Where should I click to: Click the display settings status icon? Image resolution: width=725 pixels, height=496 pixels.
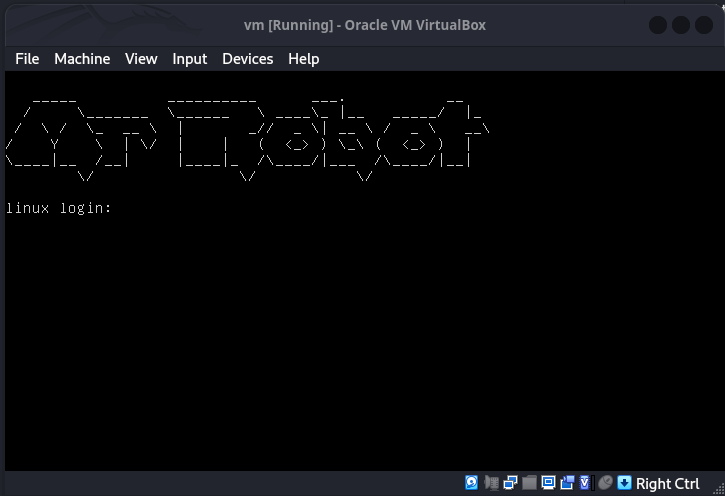pos(548,483)
